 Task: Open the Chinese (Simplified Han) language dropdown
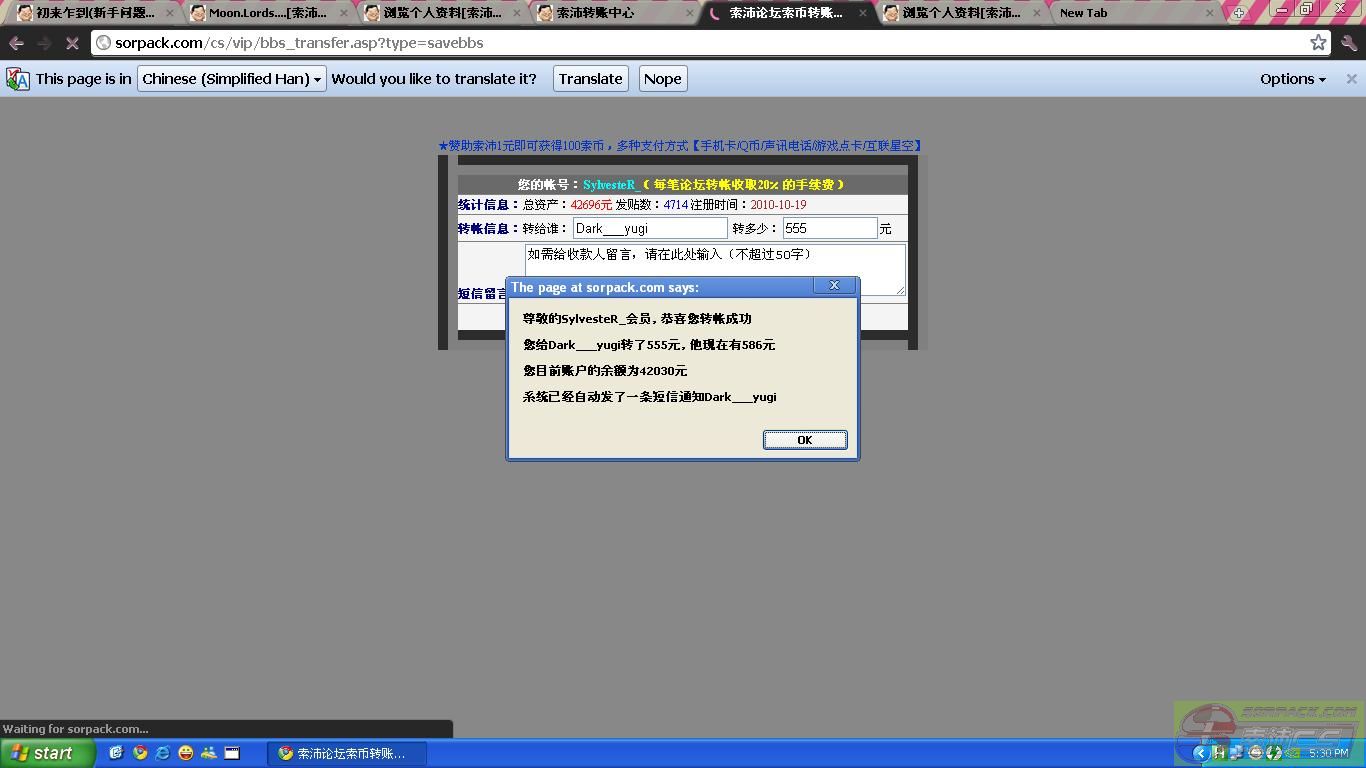click(231, 79)
